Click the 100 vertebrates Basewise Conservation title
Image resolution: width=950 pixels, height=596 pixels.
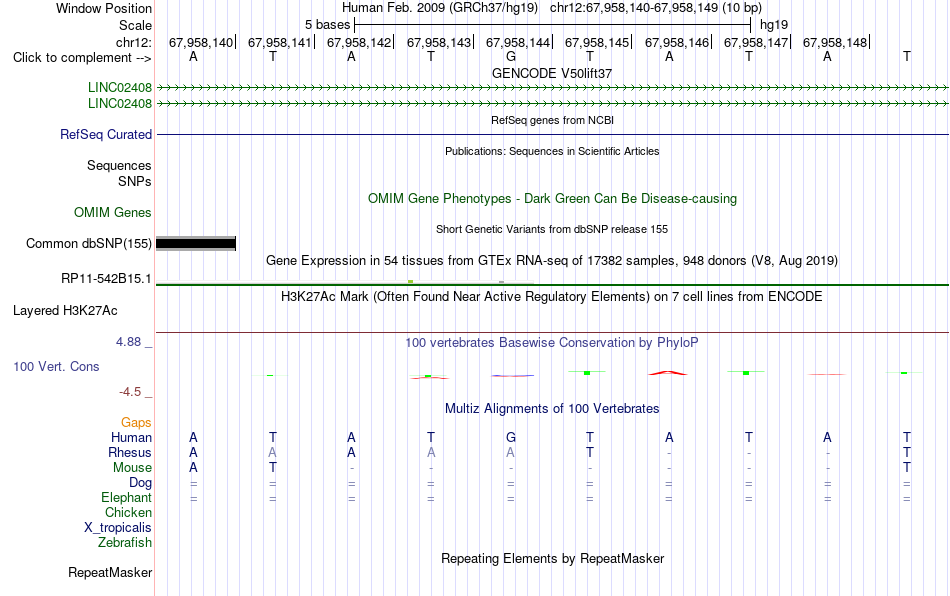[552, 343]
